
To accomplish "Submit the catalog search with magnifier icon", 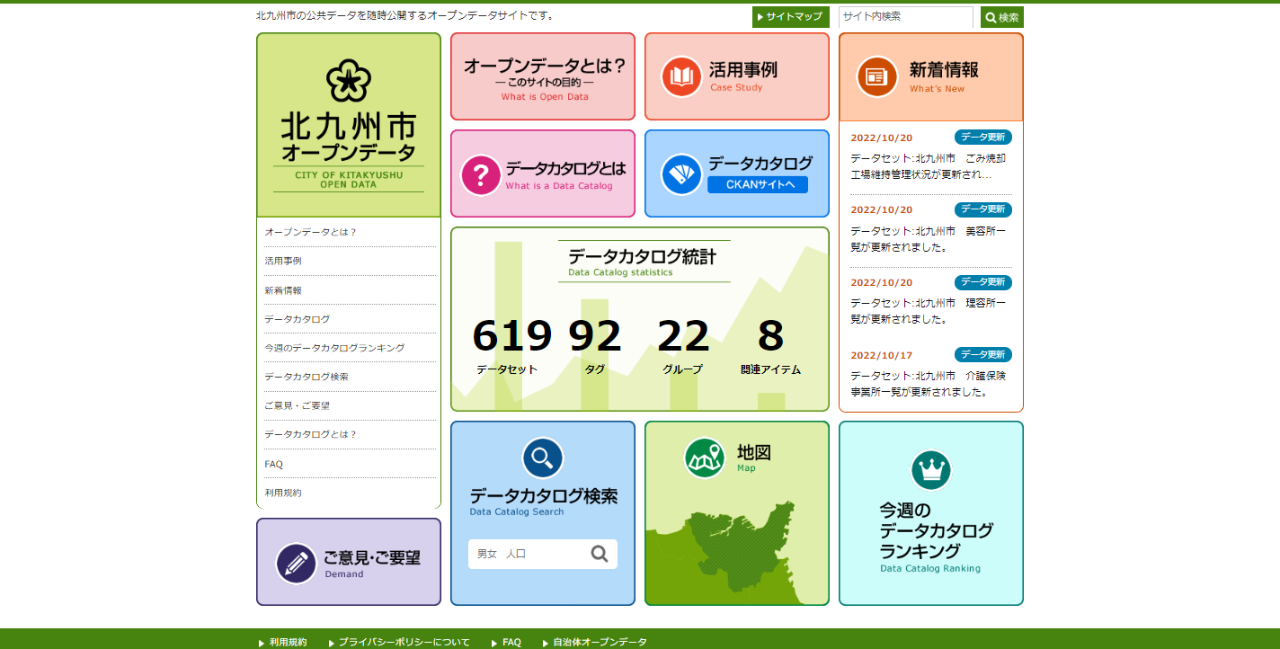I will pyautogui.click(x=600, y=554).
